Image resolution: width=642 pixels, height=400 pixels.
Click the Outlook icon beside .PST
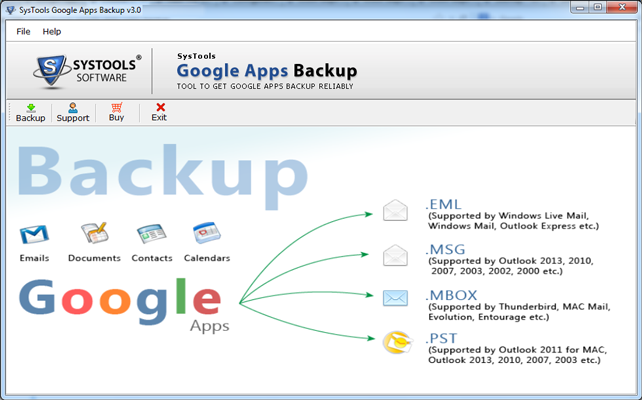pyautogui.click(x=397, y=342)
